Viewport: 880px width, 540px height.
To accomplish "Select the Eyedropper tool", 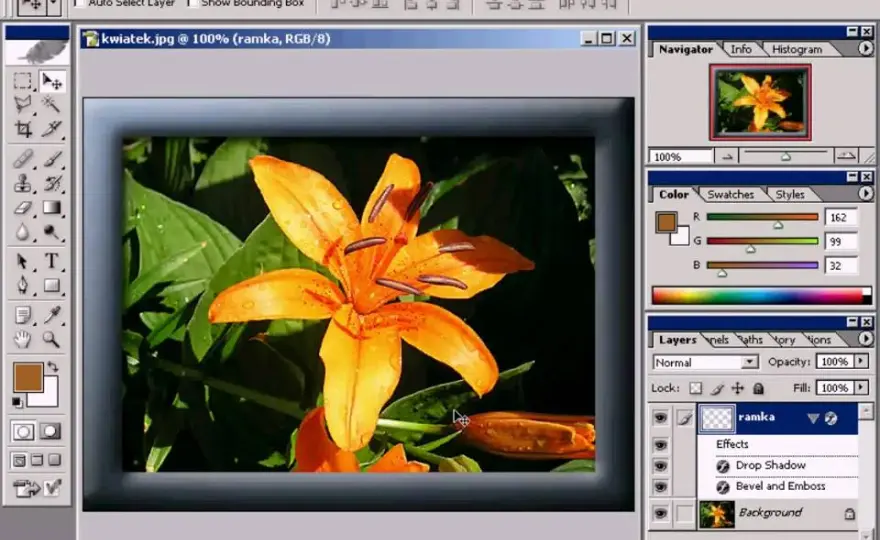I will point(52,315).
